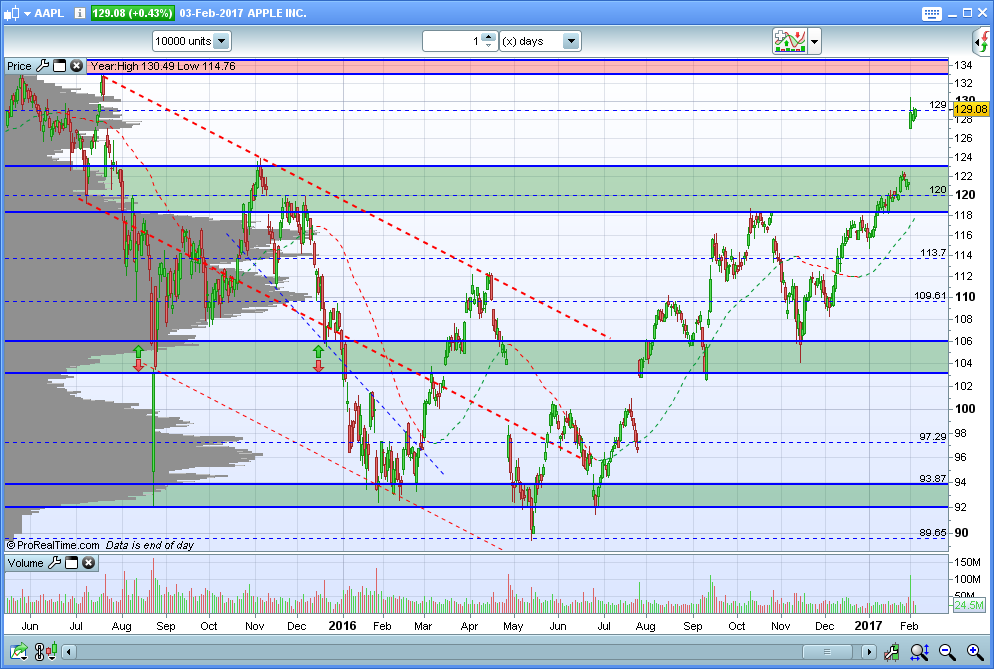Expand the collapsed trading side panel tab
The height and width of the screenshot is (669, 994).
981,42
